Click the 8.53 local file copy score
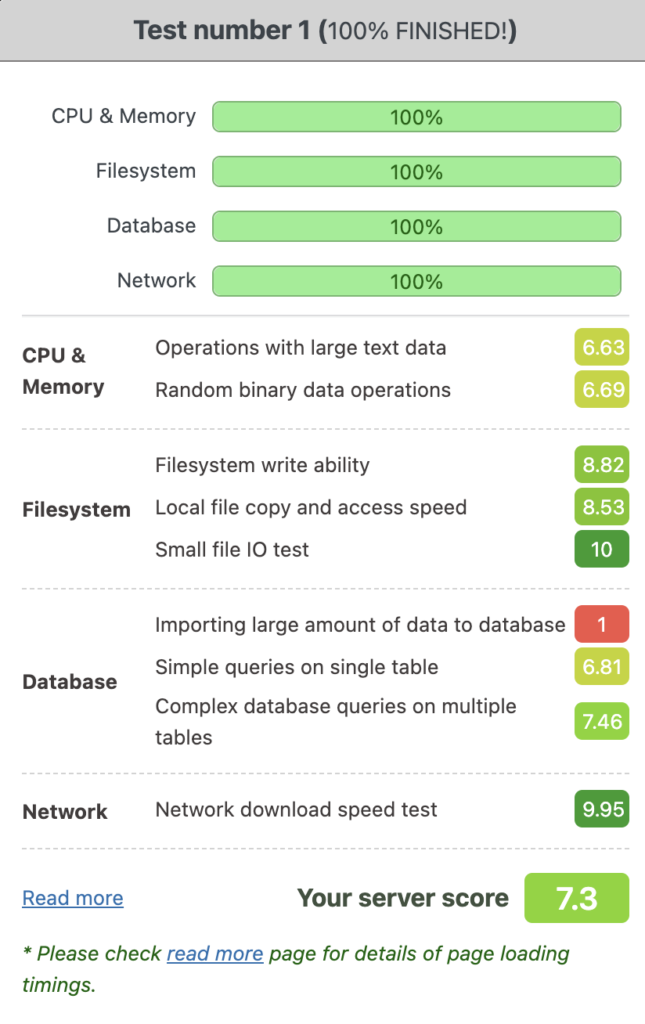Viewport: 645px width, 1024px height. click(x=601, y=507)
